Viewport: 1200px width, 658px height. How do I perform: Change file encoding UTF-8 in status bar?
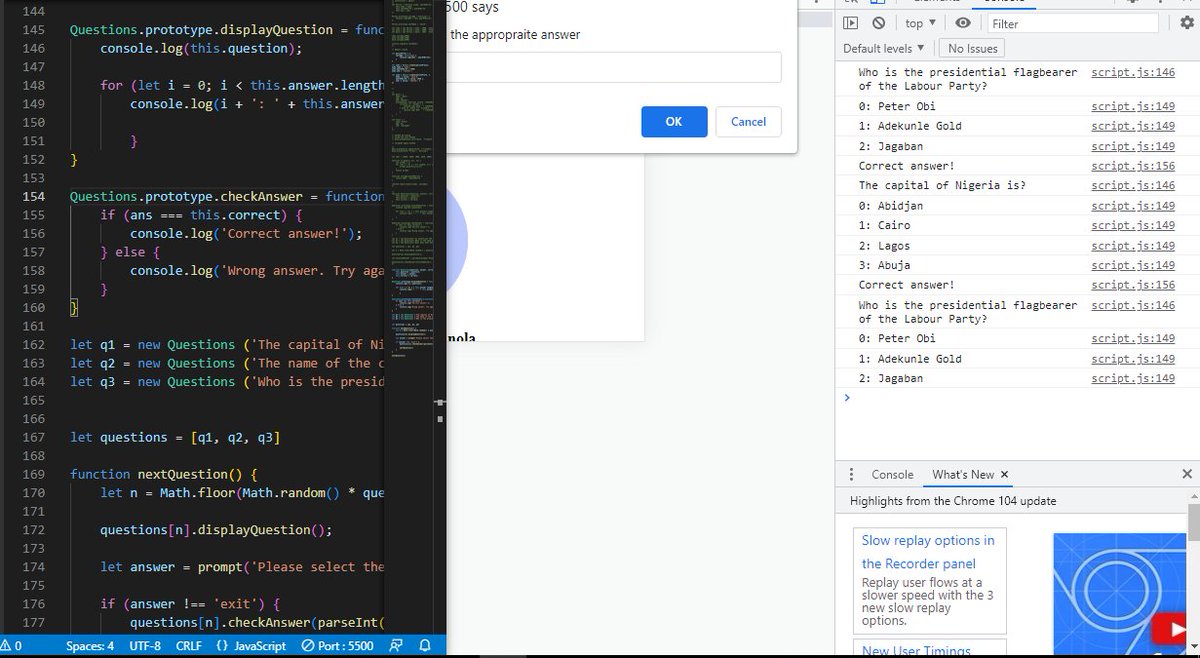click(x=145, y=645)
